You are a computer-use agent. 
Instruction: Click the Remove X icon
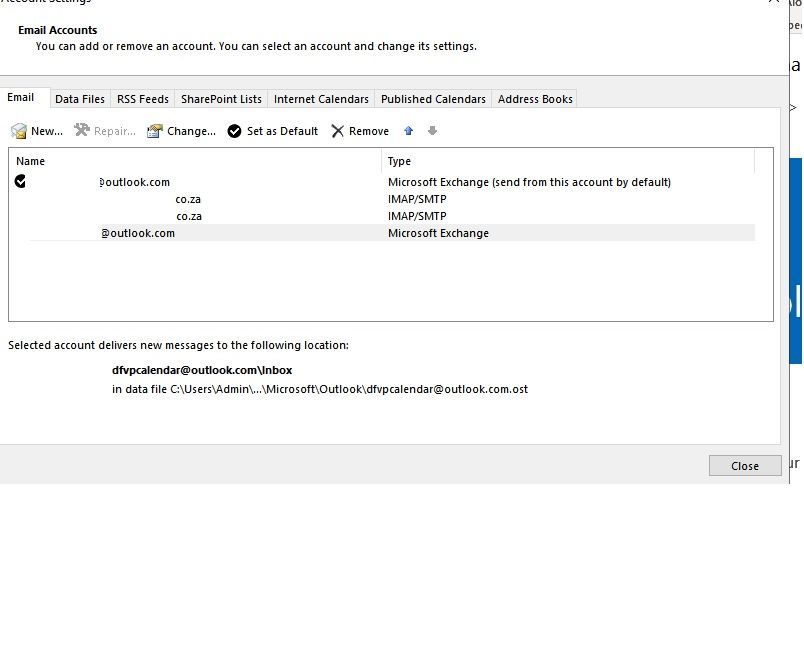tap(337, 131)
